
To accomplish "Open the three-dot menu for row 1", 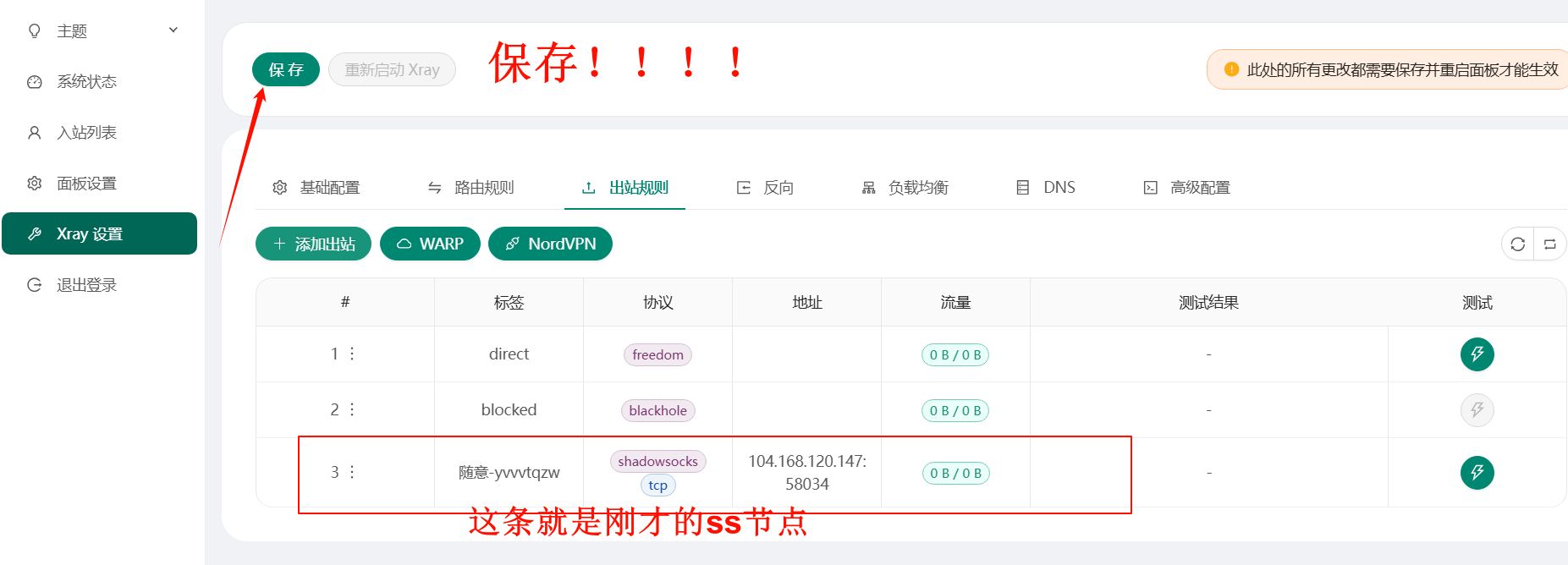I will (352, 354).
